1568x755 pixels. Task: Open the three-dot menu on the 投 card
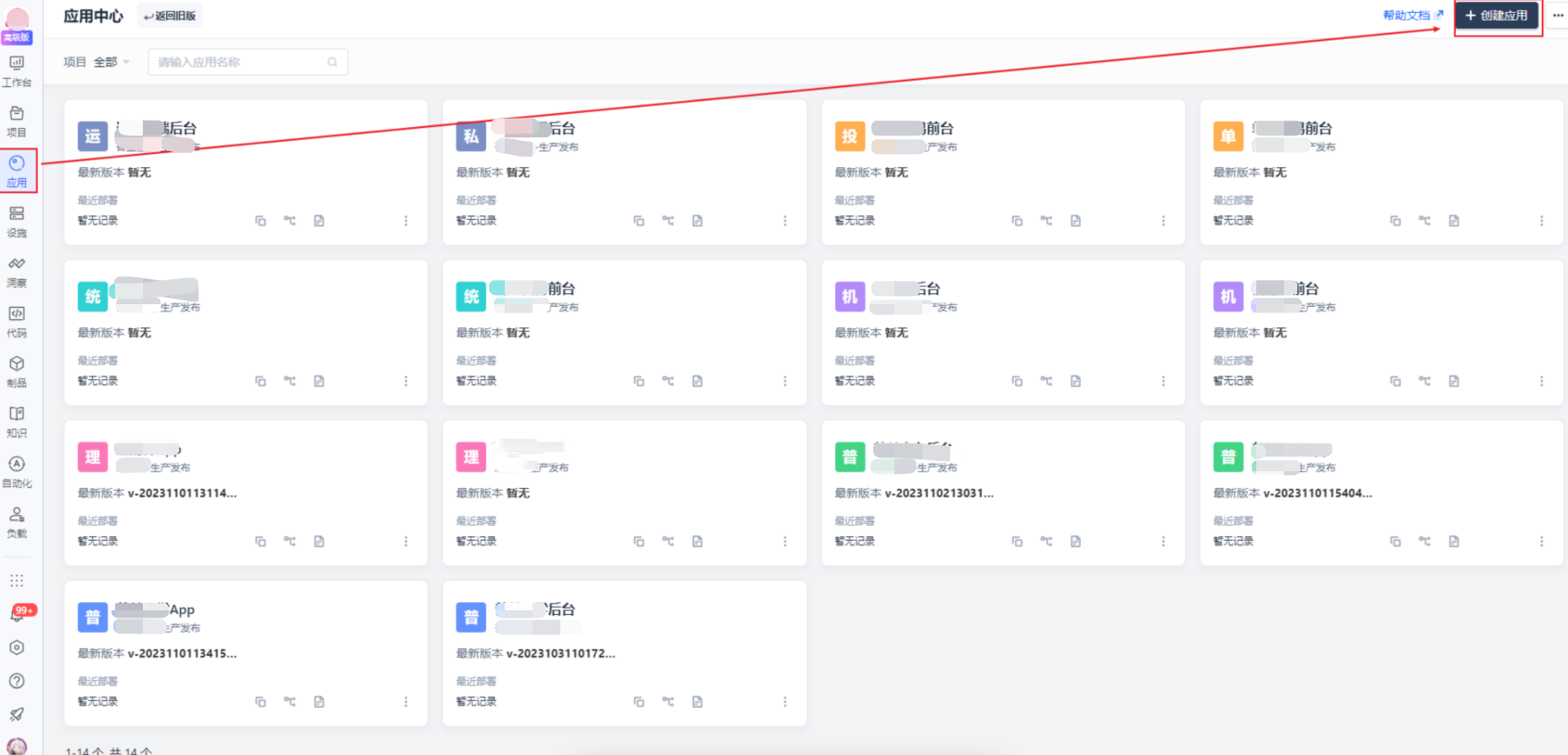click(x=1163, y=221)
